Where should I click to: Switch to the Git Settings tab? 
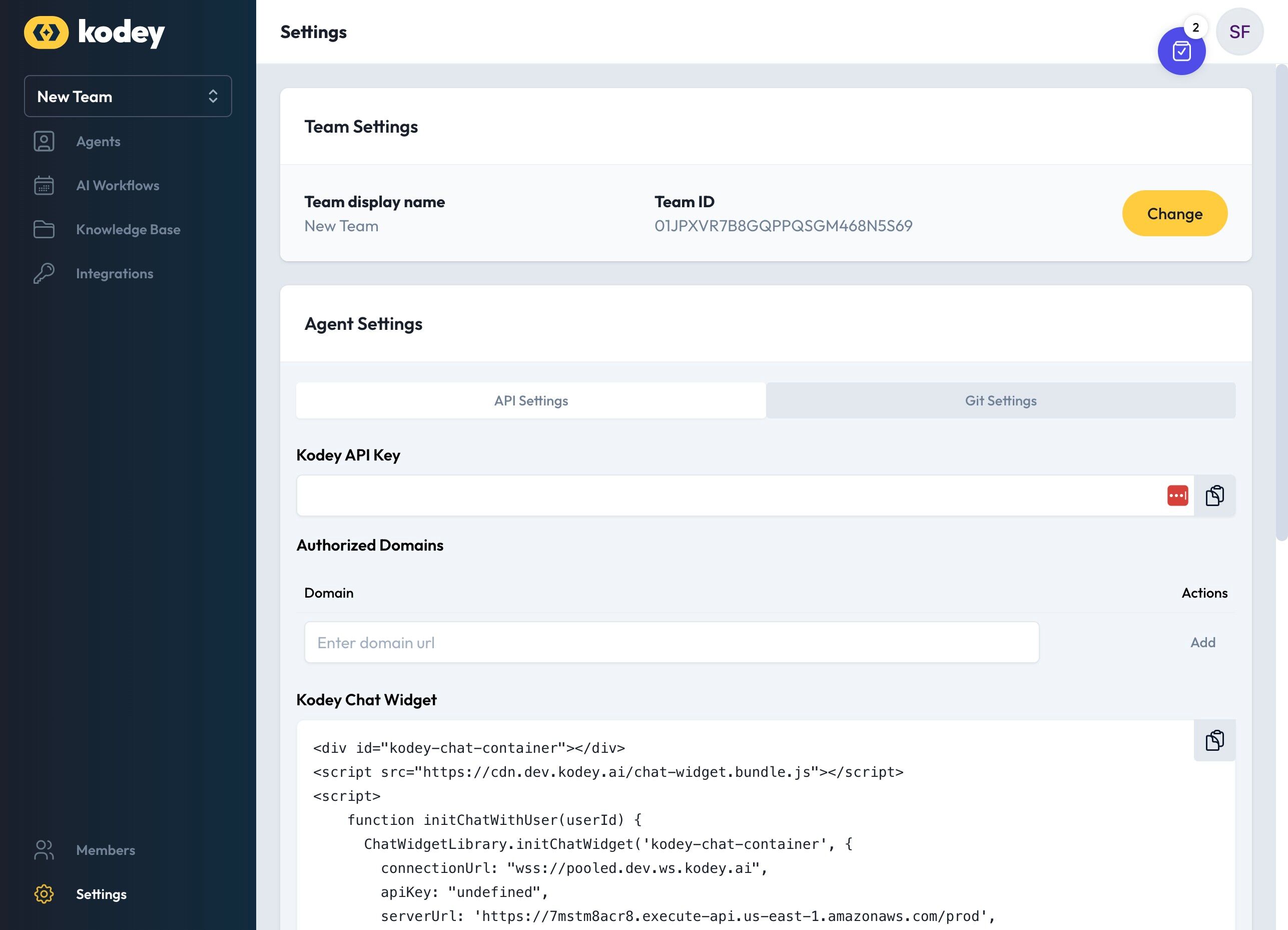(x=1001, y=400)
